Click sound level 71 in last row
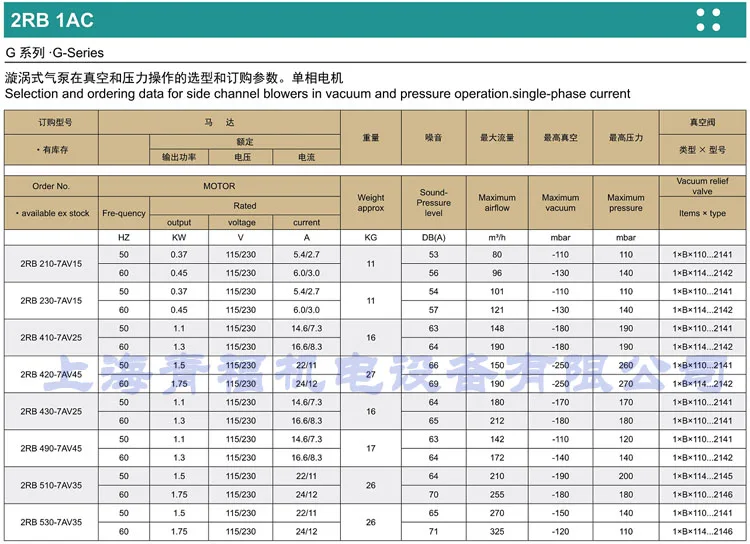This screenshot has width=750, height=544. [x=433, y=532]
